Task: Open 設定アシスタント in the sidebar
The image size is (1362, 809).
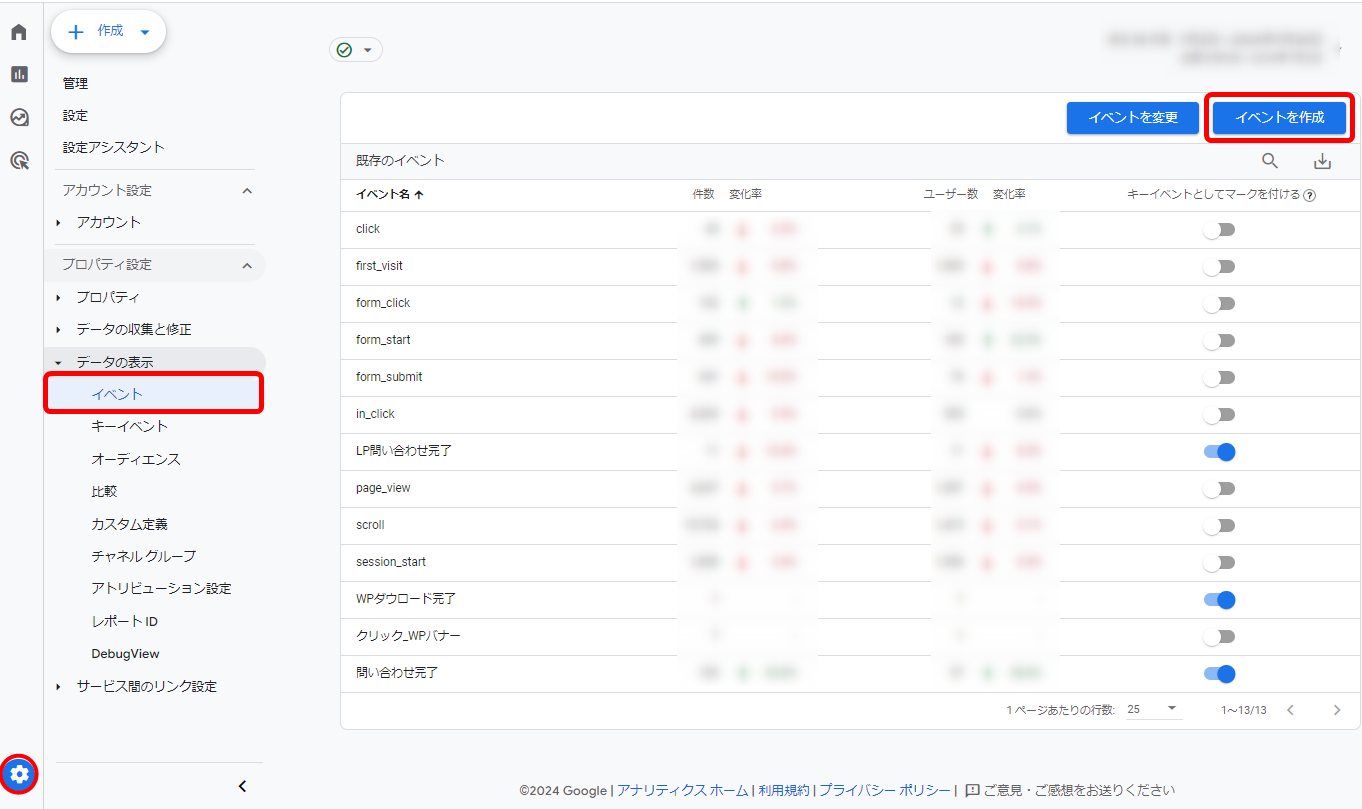Action: pyautogui.click(x=113, y=148)
